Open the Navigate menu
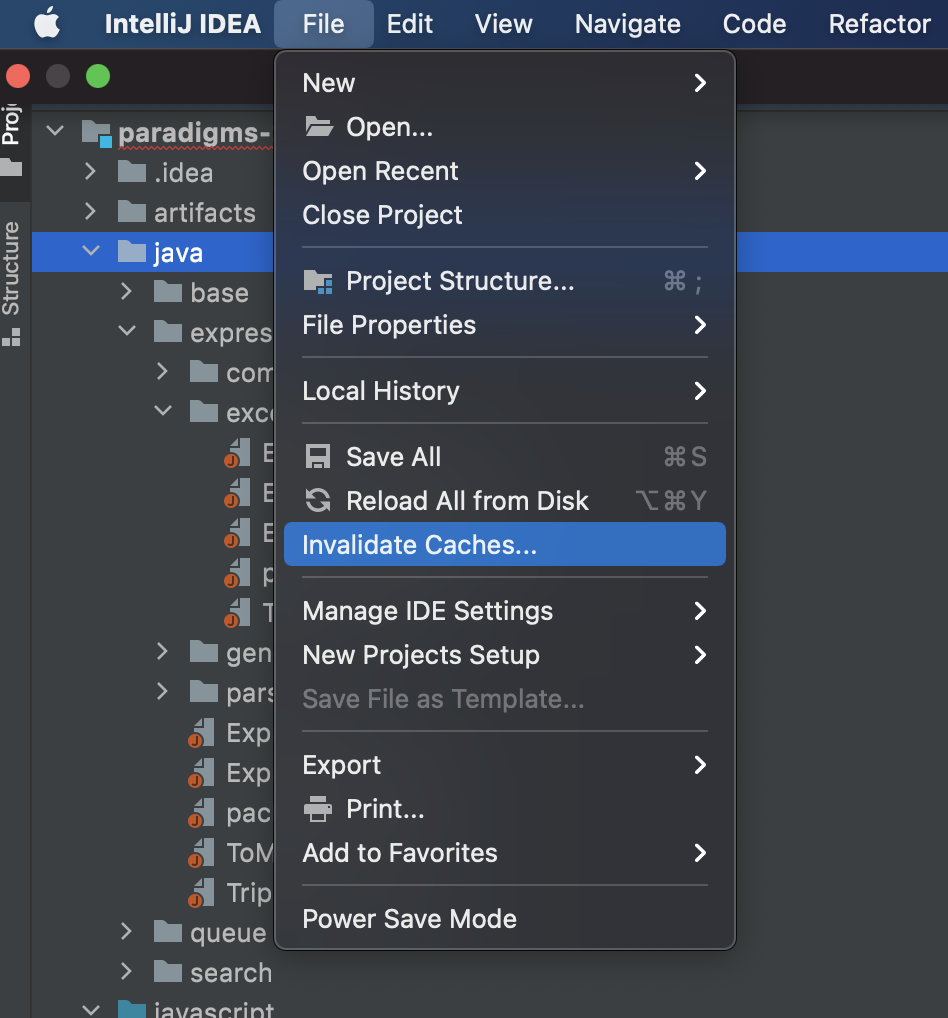This screenshot has height=1018, width=948. click(627, 24)
